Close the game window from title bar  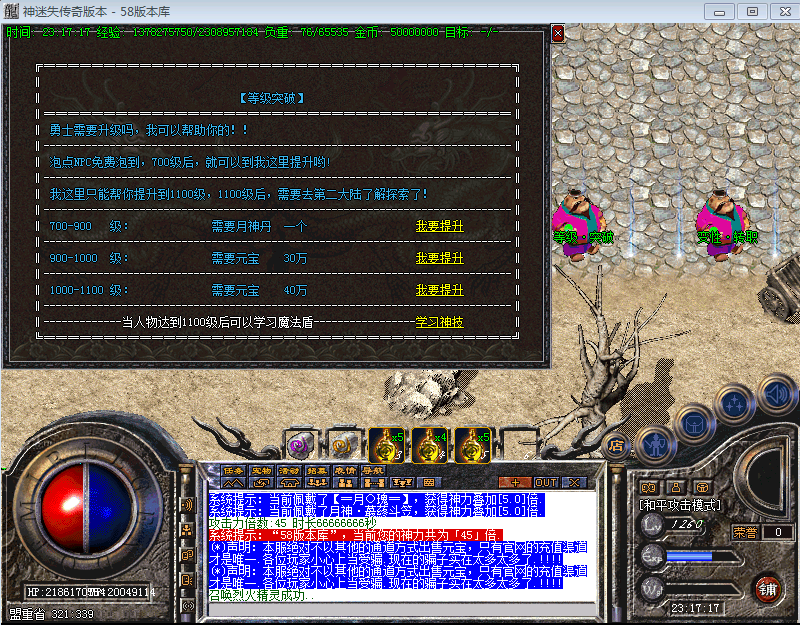[785, 12]
